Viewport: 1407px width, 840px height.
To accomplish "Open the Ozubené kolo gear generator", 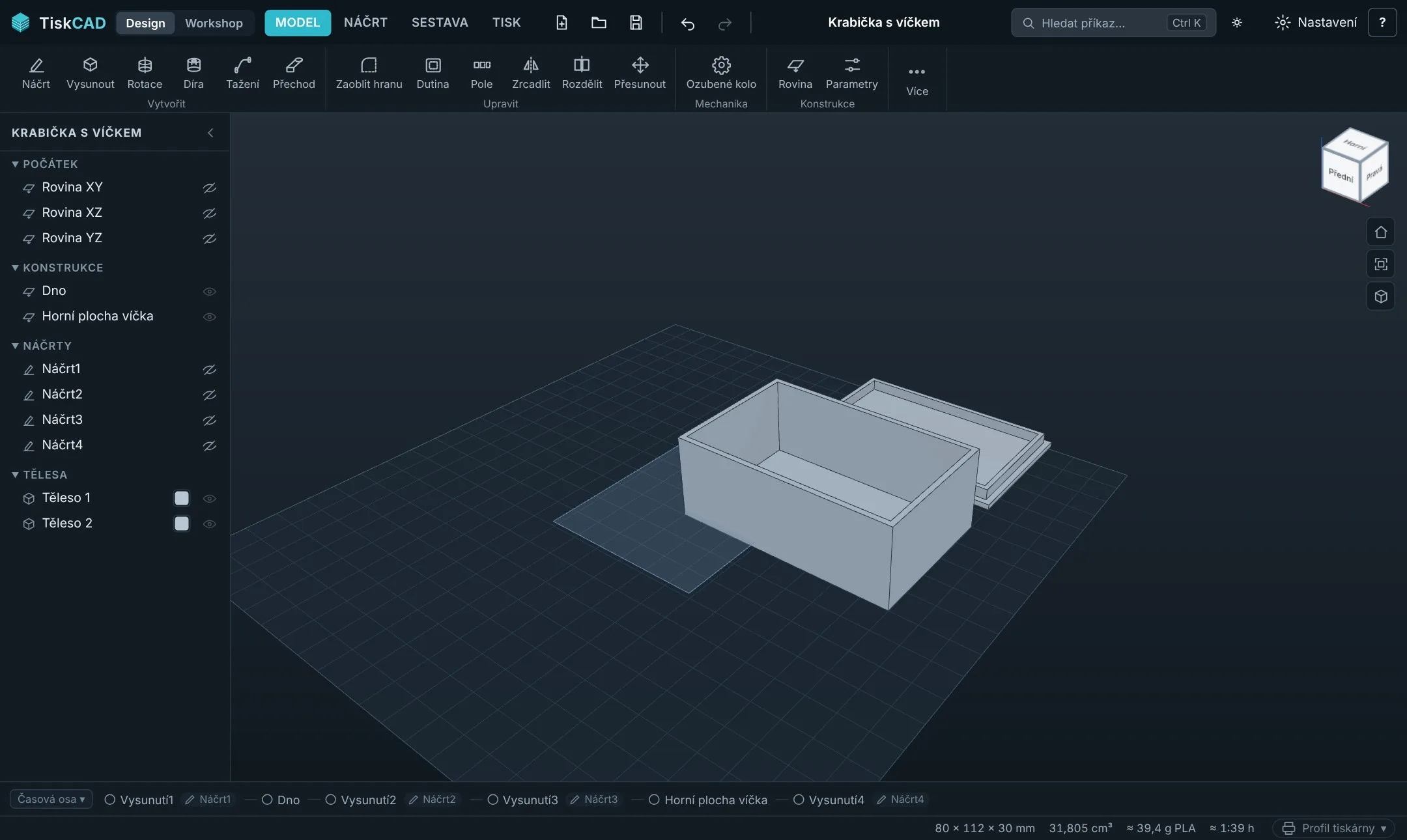I will tap(721, 73).
